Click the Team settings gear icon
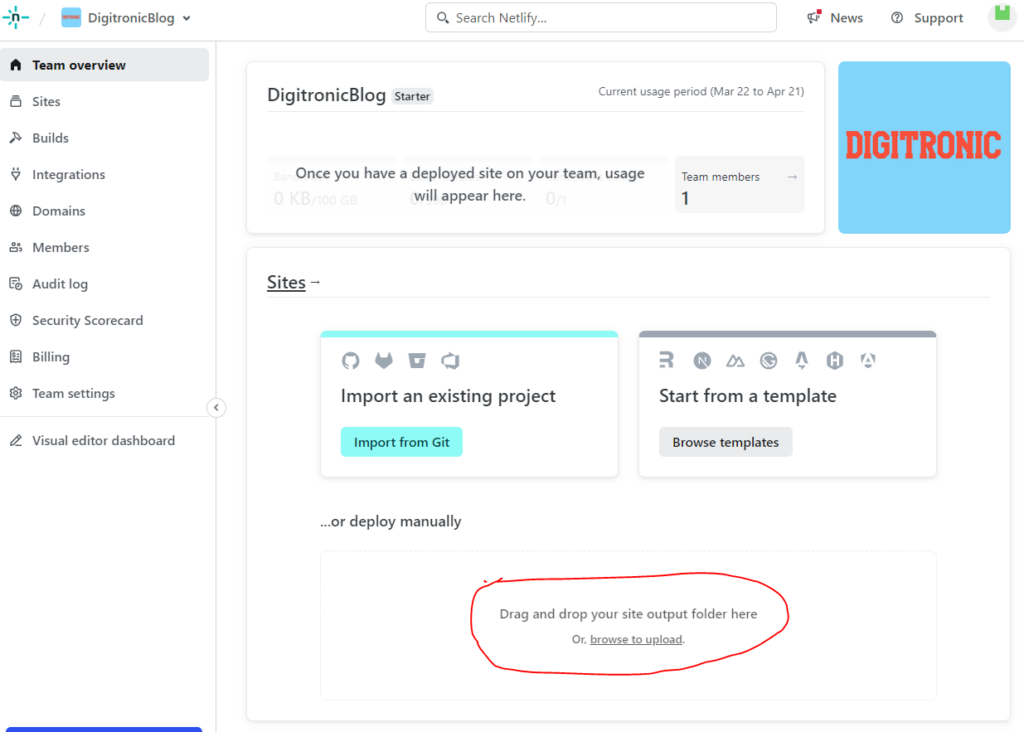Image resolution: width=1024 pixels, height=732 pixels. [16, 394]
